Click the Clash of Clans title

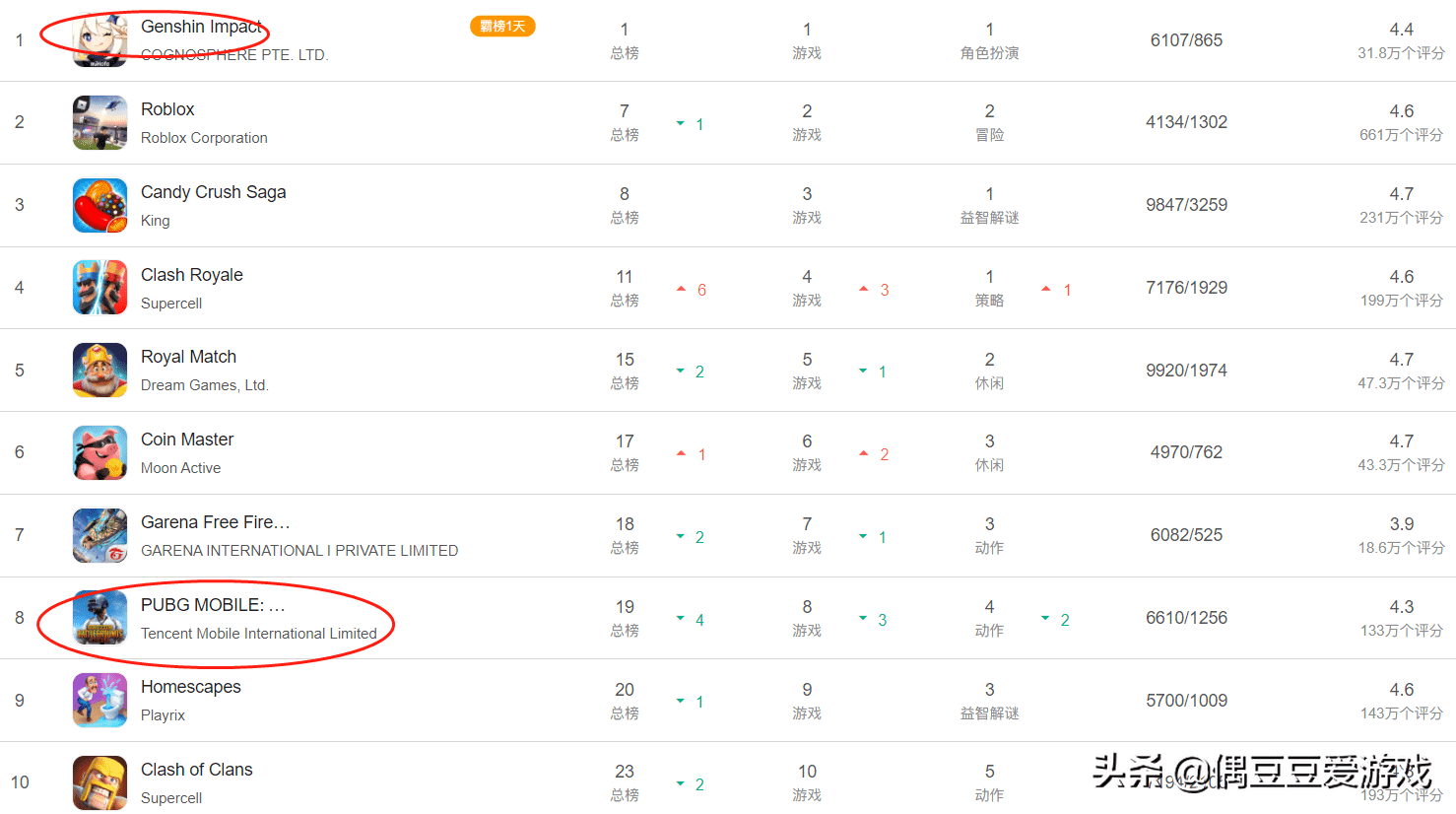(x=197, y=770)
